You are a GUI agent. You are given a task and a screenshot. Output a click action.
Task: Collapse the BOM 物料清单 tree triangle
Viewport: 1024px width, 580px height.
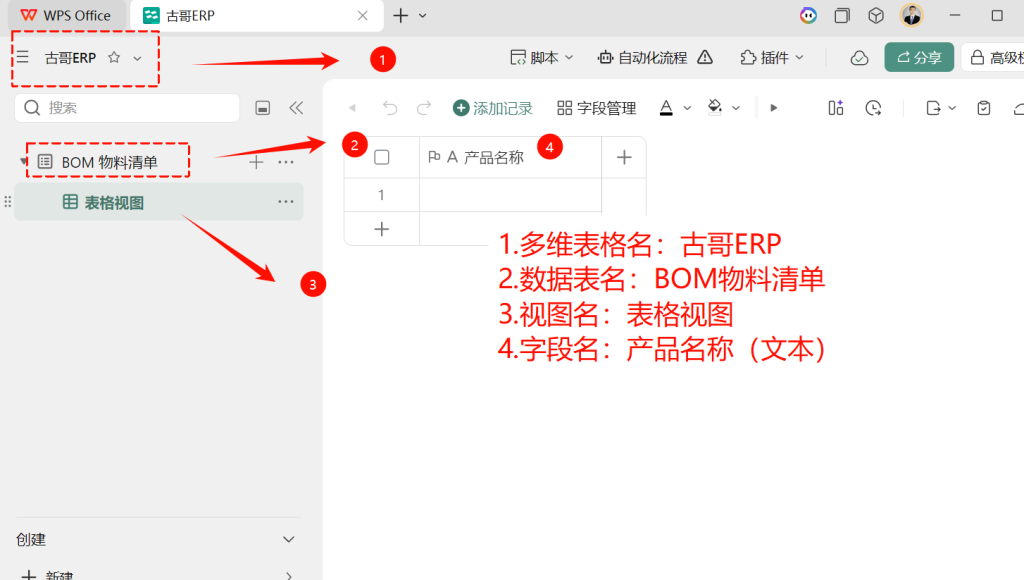pos(24,161)
